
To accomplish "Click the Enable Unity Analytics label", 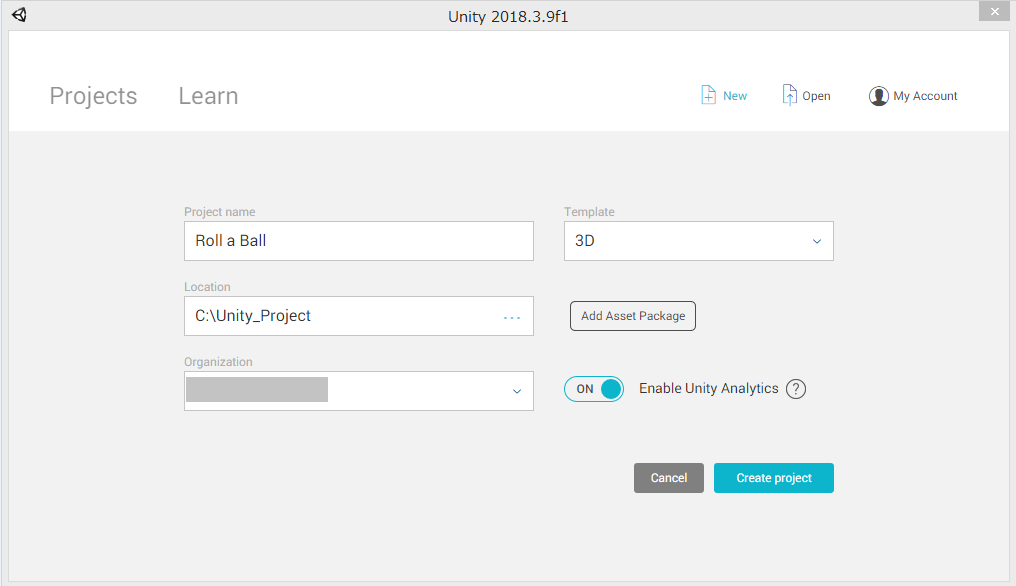I will point(709,388).
